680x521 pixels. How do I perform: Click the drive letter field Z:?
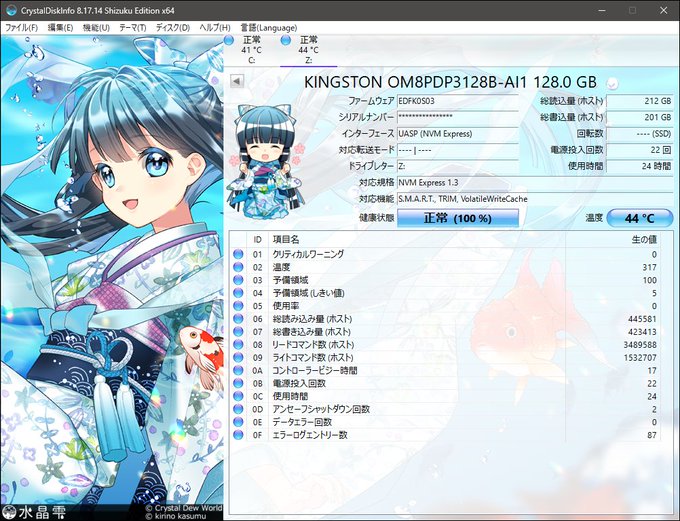[x=458, y=166]
